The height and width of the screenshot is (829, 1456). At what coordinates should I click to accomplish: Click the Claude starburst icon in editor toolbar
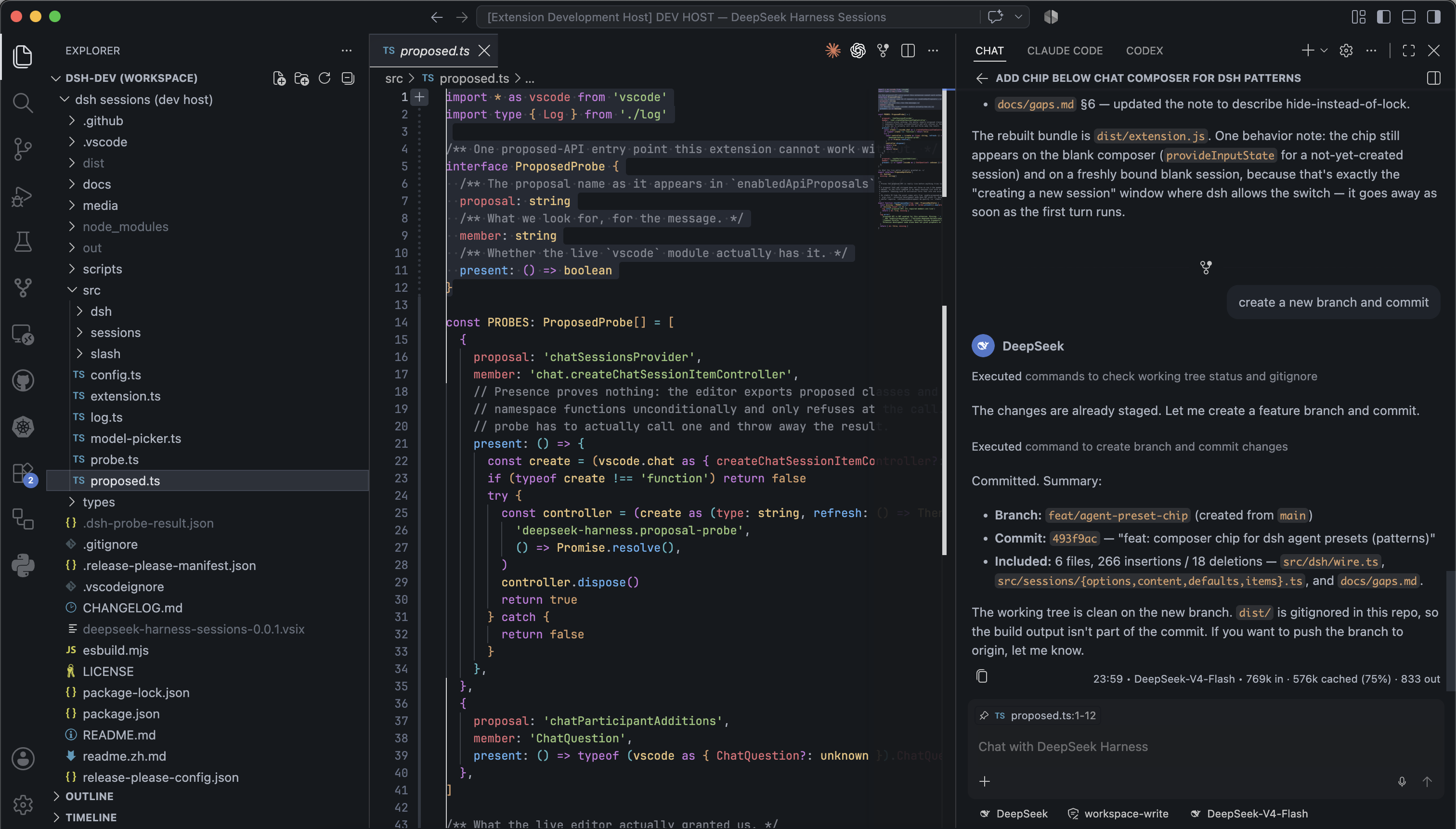(x=833, y=51)
